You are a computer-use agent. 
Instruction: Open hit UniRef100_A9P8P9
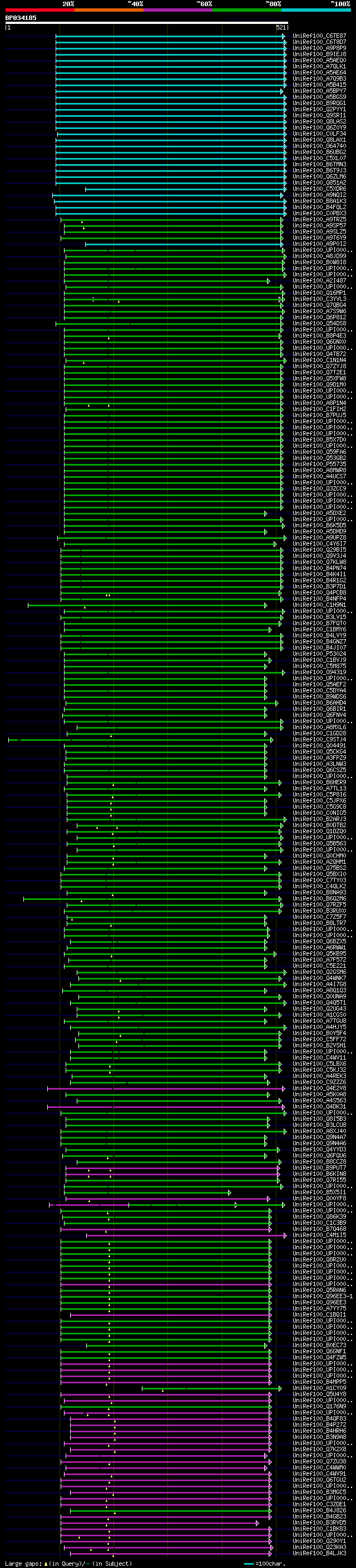319,48
